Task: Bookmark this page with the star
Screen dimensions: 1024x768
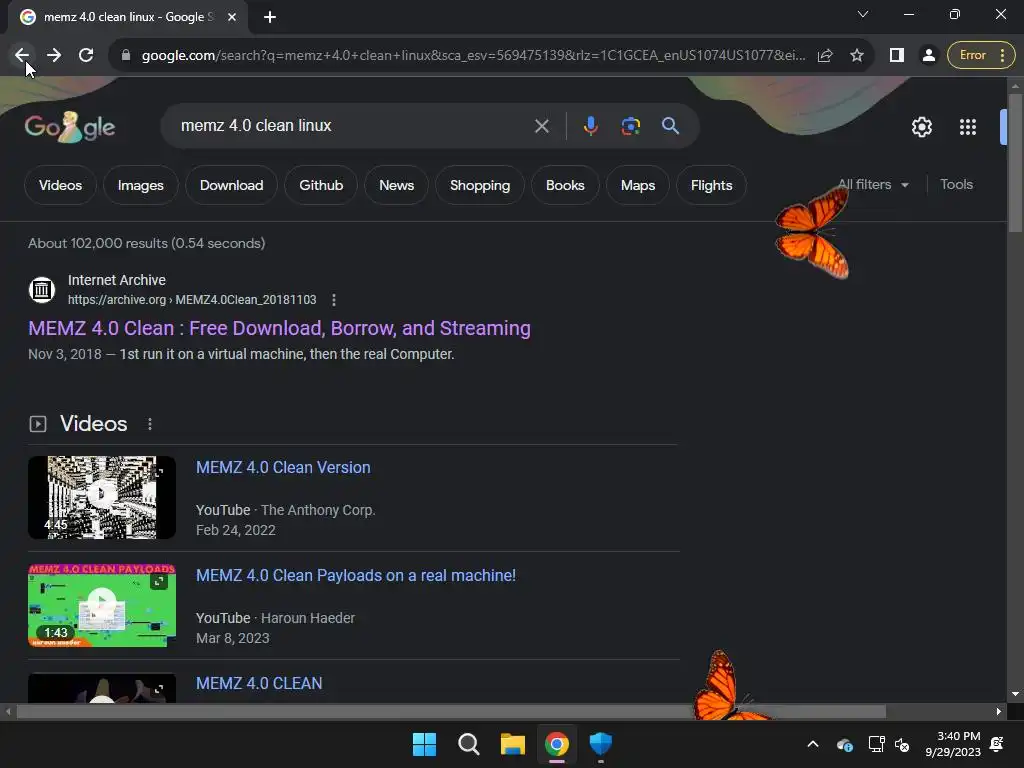Action: pos(857,56)
